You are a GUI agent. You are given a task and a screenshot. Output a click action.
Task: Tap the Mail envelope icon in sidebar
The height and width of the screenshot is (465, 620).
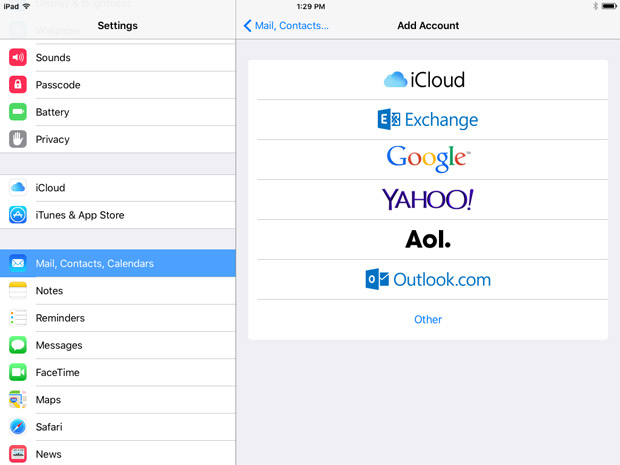pyautogui.click(x=18, y=263)
